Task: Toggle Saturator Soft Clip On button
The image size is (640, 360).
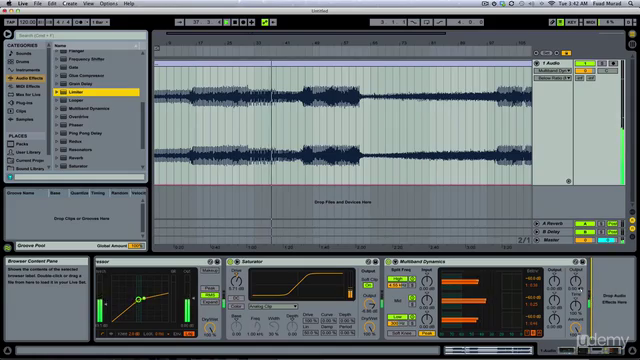Action: click(368, 285)
